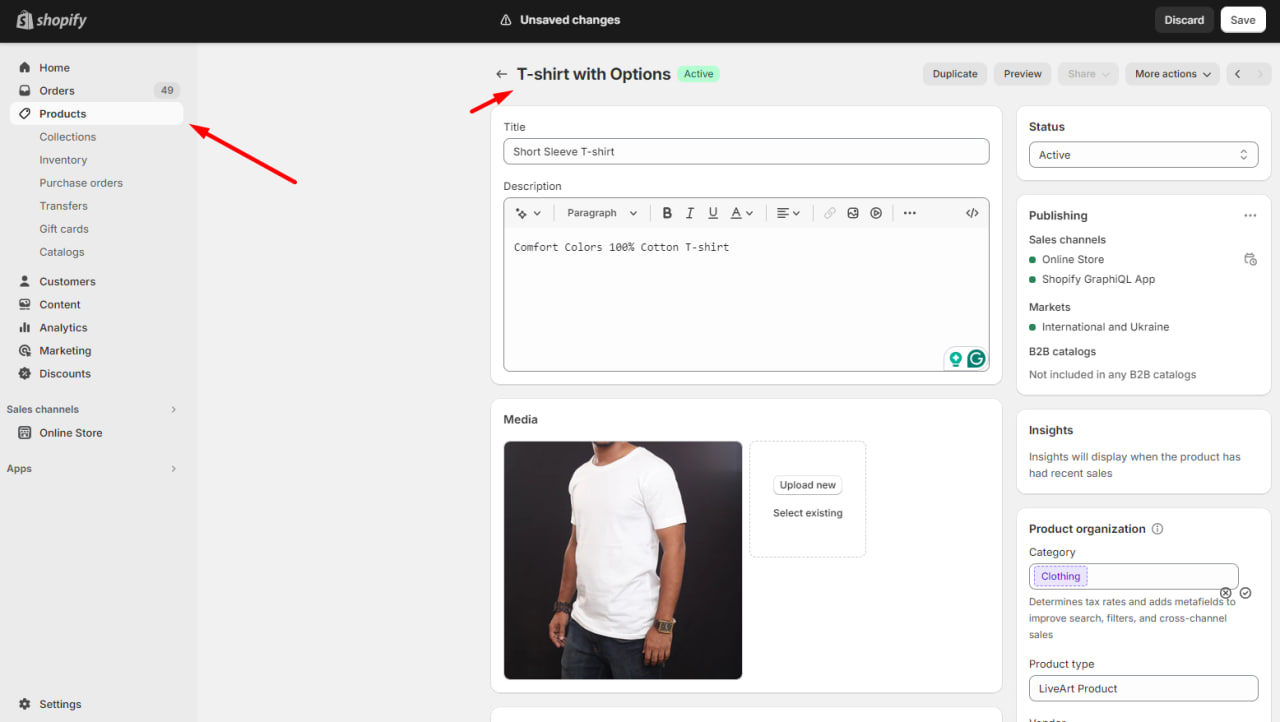1280x722 pixels.
Task: Open Products in the sidebar
Action: (x=97, y=114)
